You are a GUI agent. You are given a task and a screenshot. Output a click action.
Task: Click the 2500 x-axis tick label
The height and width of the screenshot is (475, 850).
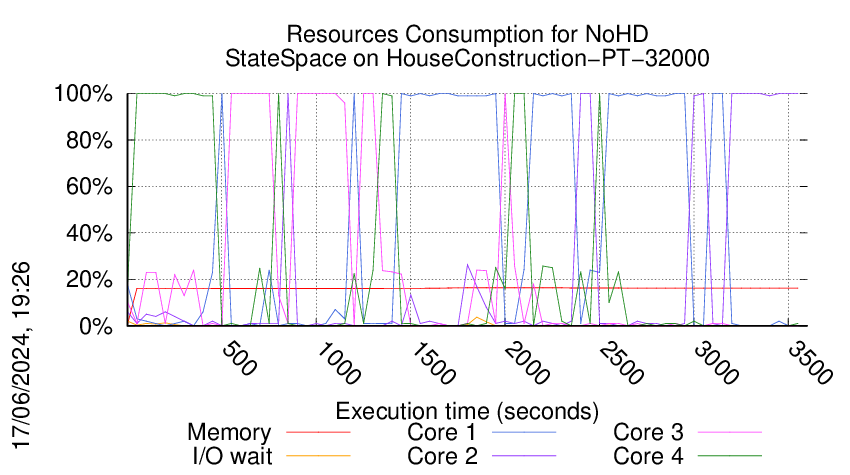pyautogui.click(x=621, y=363)
